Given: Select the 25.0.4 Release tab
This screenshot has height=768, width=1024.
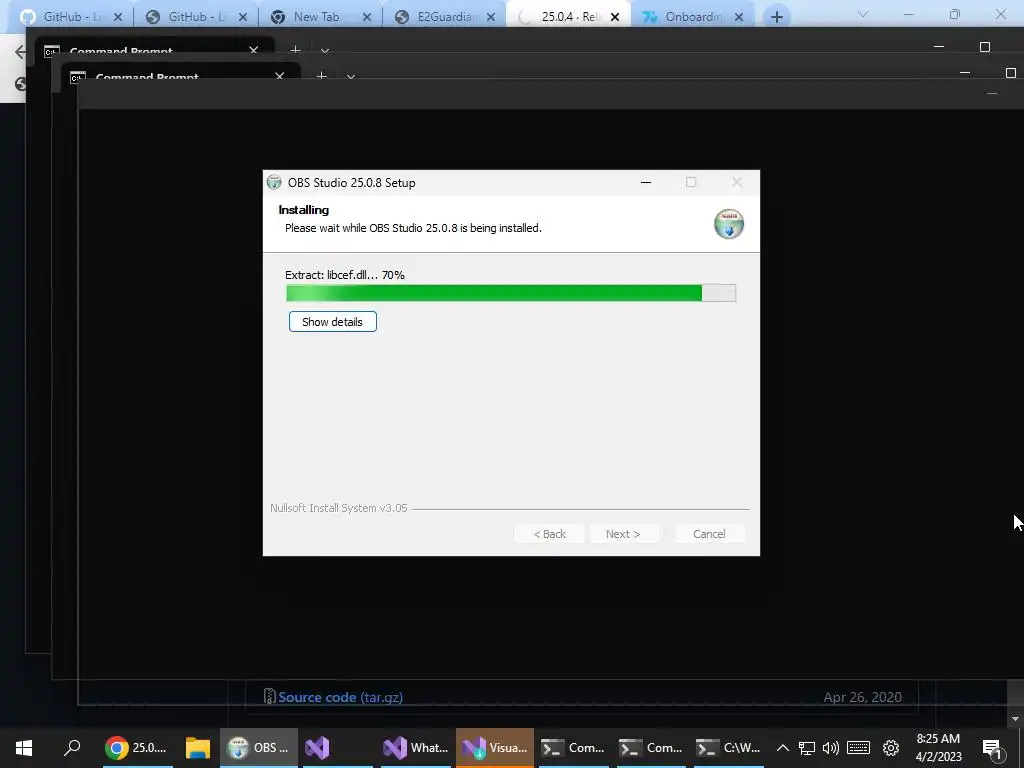Looking at the screenshot, I should [568, 16].
